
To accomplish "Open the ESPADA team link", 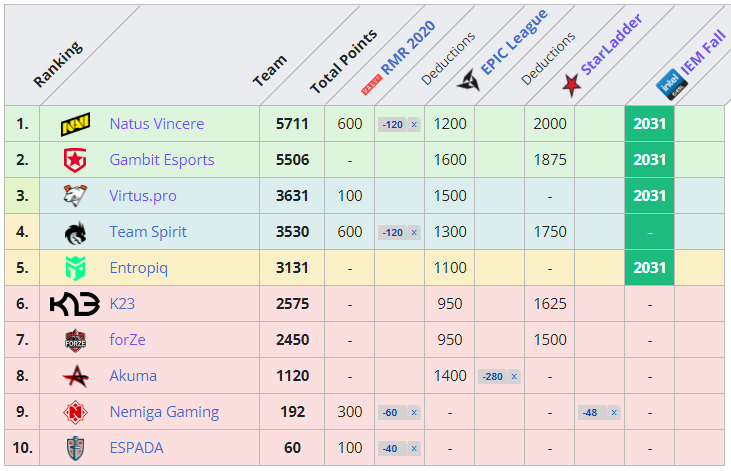I will pos(136,448).
